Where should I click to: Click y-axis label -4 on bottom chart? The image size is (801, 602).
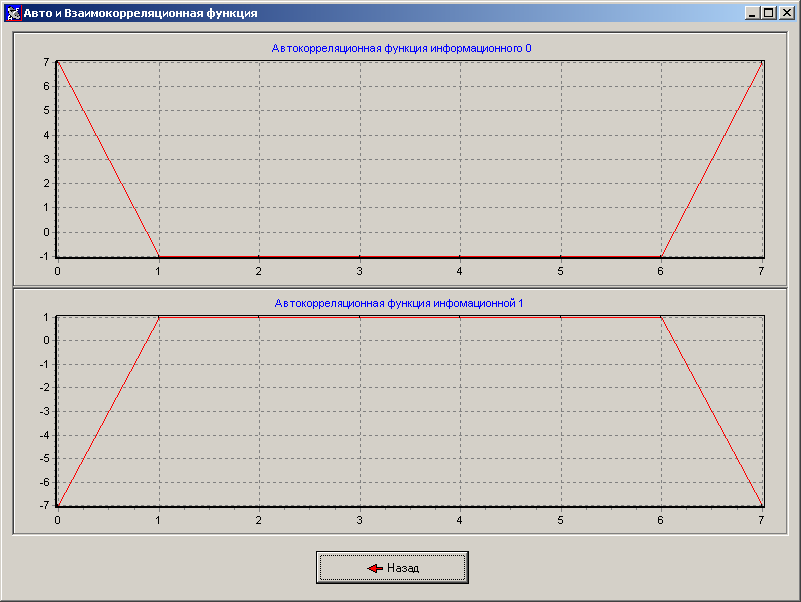point(45,435)
